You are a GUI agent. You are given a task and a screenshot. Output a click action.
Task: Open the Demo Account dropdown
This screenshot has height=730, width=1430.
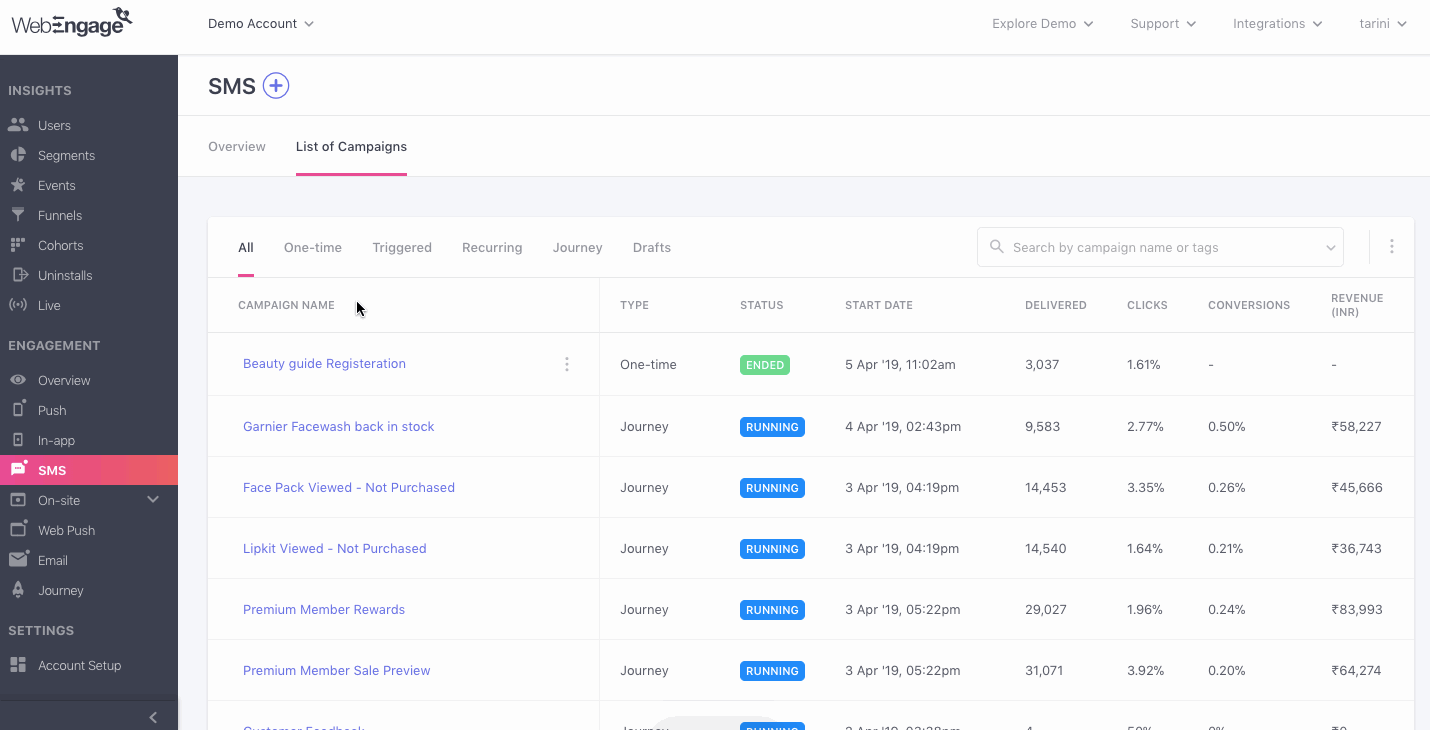pos(261,23)
